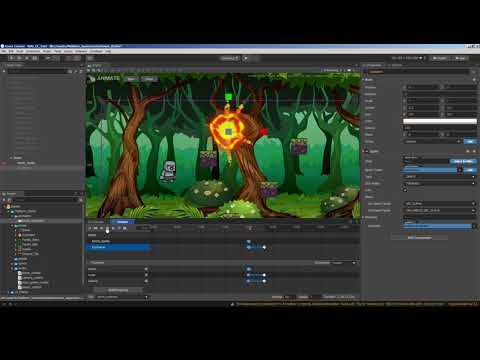Image resolution: width=480 pixels, height=360 pixels.
Task: Open the Component menu
Action: pos(33,51)
